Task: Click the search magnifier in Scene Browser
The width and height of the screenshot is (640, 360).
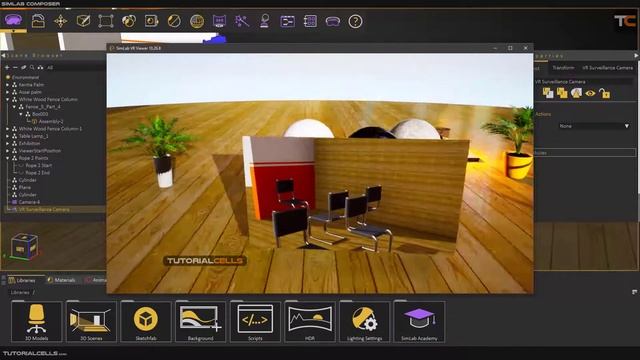Action: 32,67
